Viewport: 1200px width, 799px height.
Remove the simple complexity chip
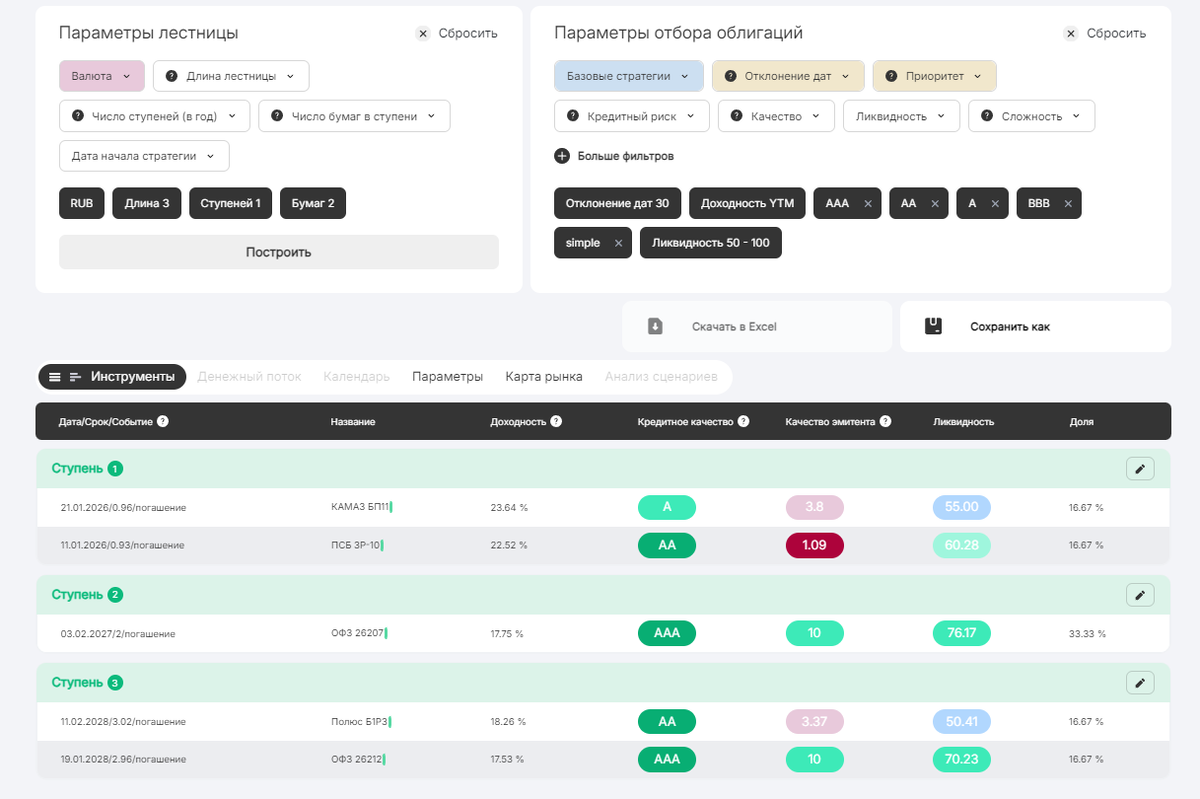tap(618, 243)
